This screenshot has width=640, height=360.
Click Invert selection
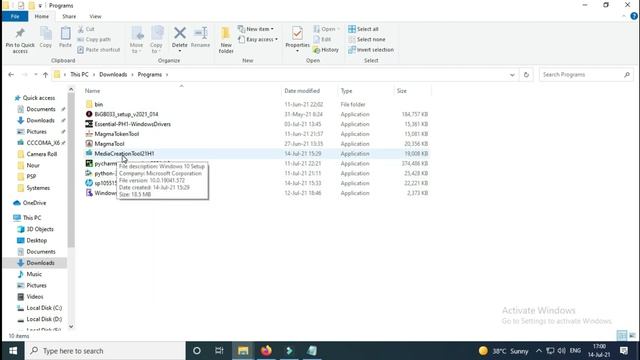(x=371, y=50)
